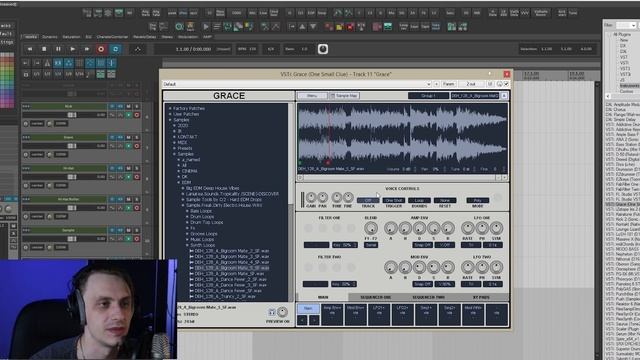640x360 pixels.
Task: Open the RESET None dropdown
Action: pyautogui.click(x=445, y=200)
